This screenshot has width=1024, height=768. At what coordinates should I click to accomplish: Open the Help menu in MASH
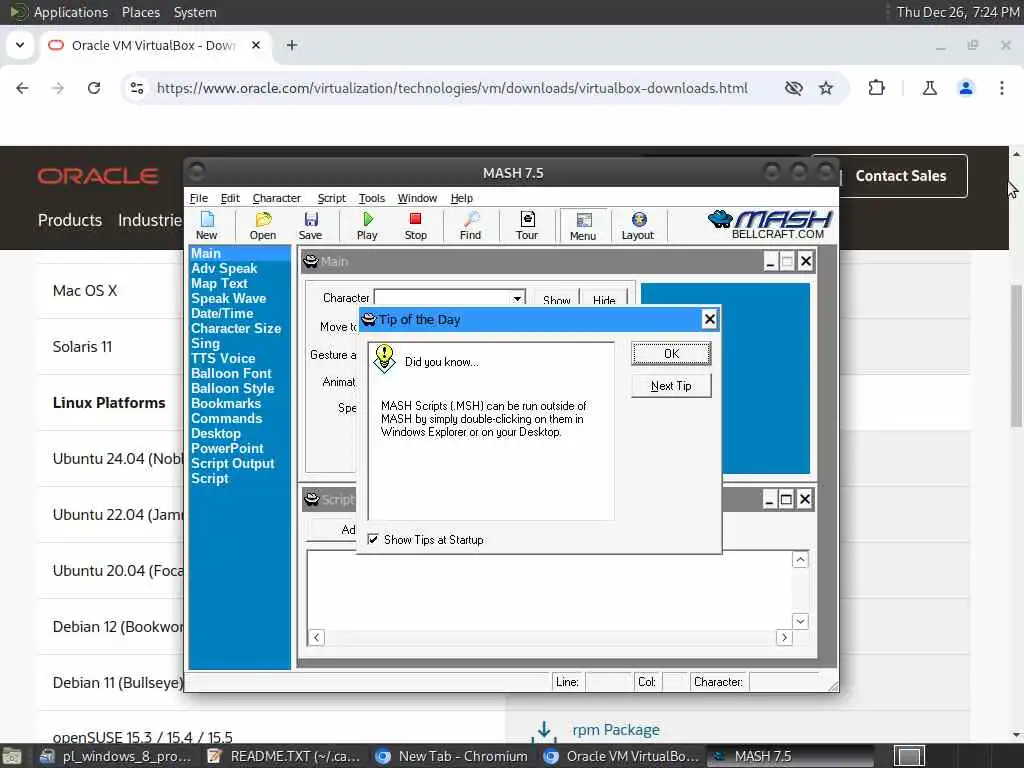tap(462, 198)
